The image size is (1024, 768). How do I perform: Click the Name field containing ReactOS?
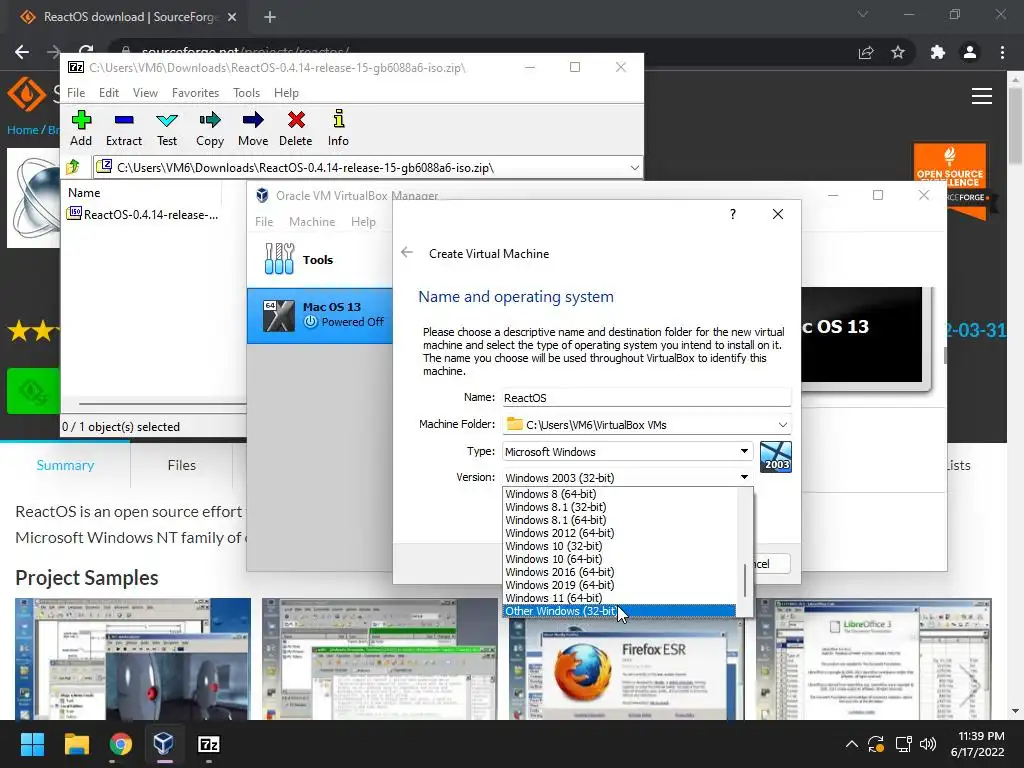(646, 398)
